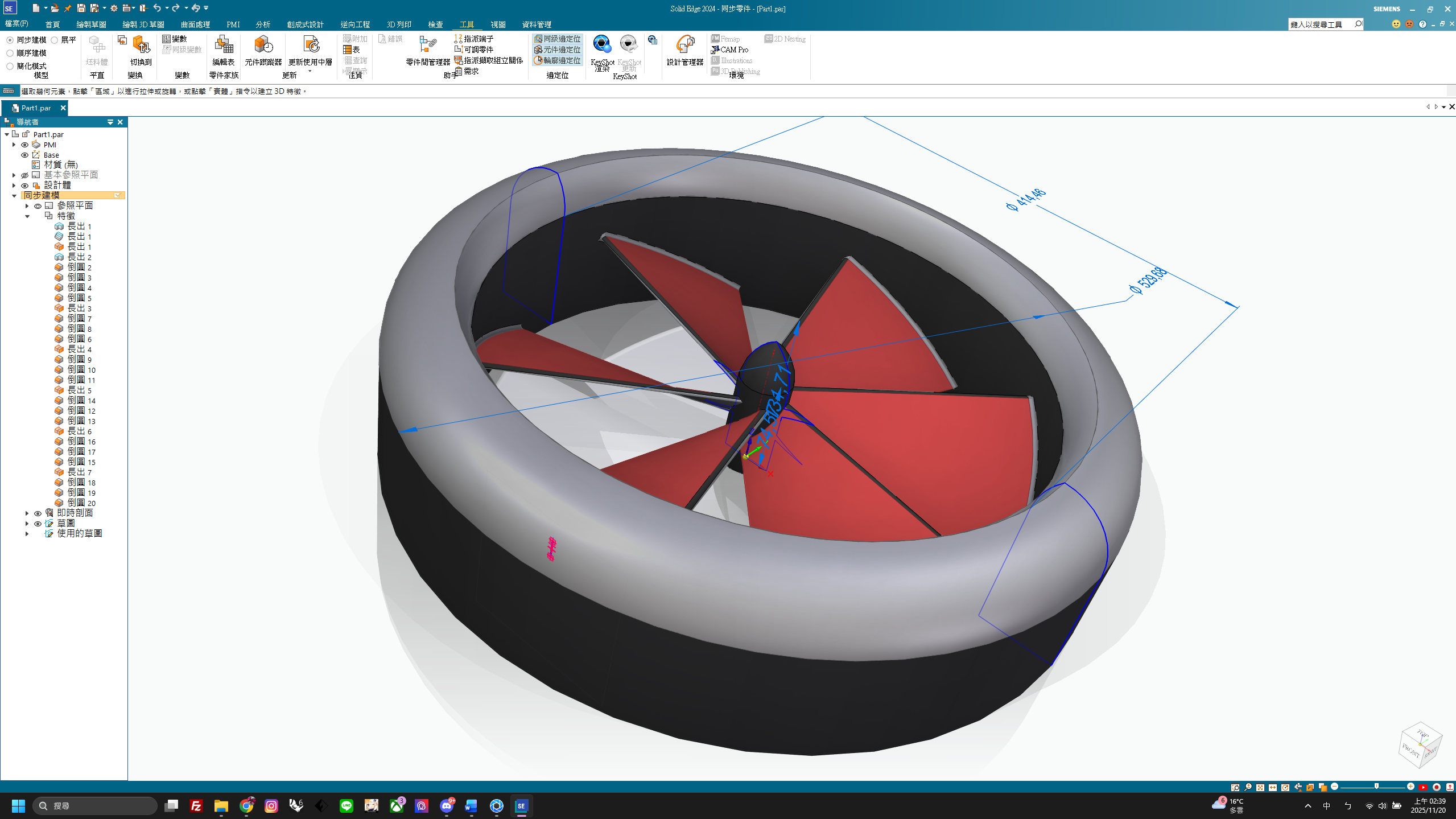The height and width of the screenshot is (819, 1456).
Task: Select the 順序建模 ordered modeling radio button
Action: (10, 53)
